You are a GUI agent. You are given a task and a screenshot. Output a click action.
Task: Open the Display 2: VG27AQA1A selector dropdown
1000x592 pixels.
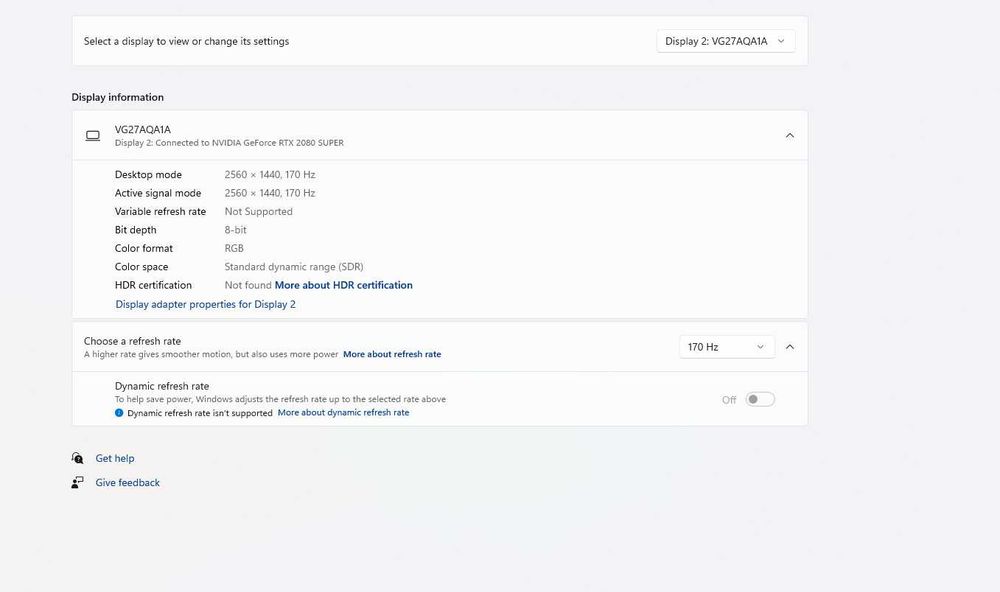pos(726,41)
